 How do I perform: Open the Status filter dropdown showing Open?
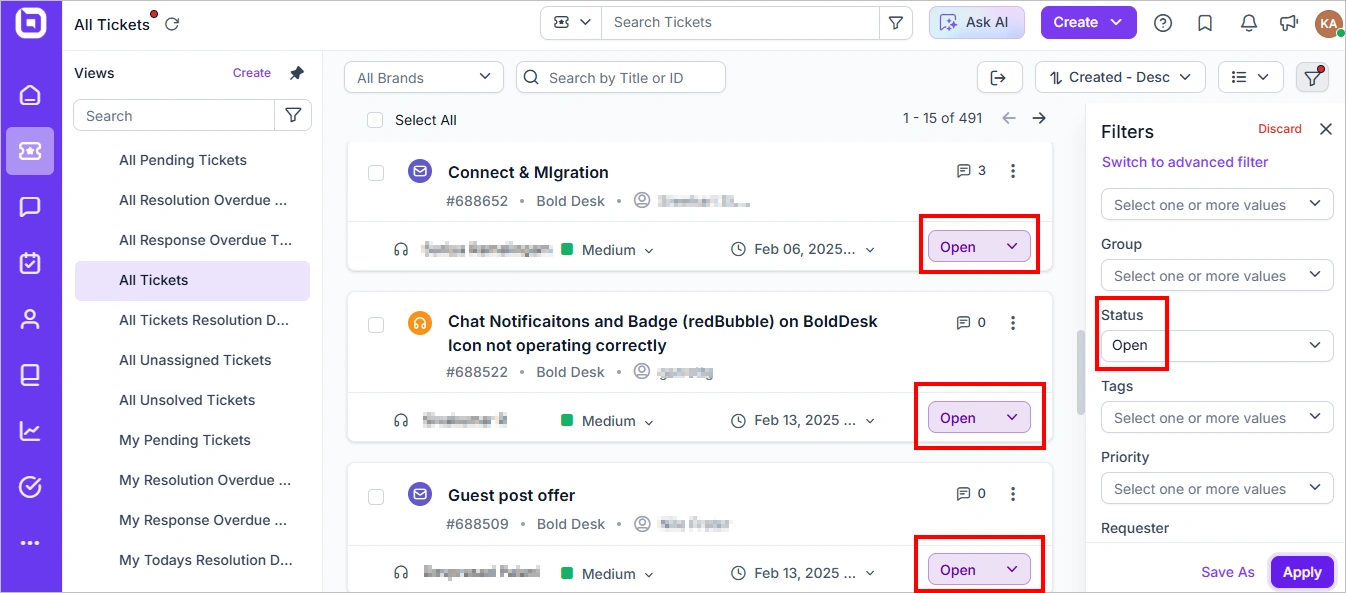(1217, 345)
